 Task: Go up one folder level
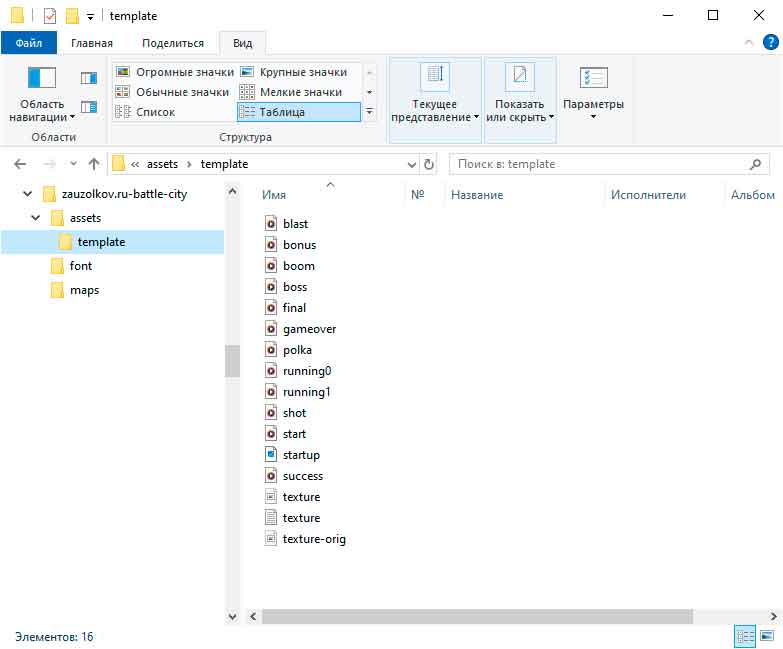[x=94, y=164]
